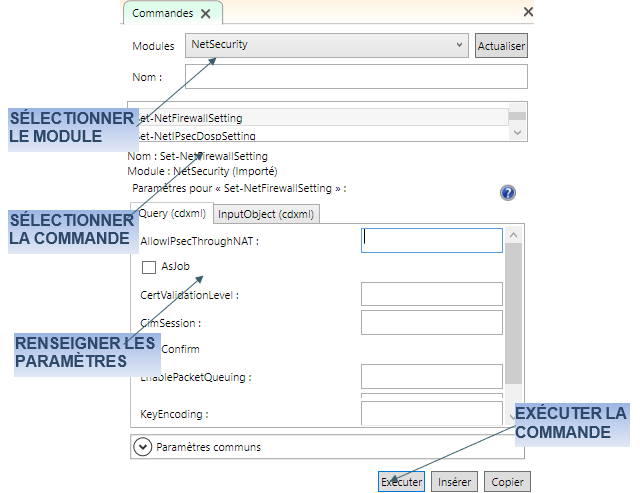Screen dimensions: 640x493
Task: Close the Commandes tab with its X
Action: [x=206, y=13]
